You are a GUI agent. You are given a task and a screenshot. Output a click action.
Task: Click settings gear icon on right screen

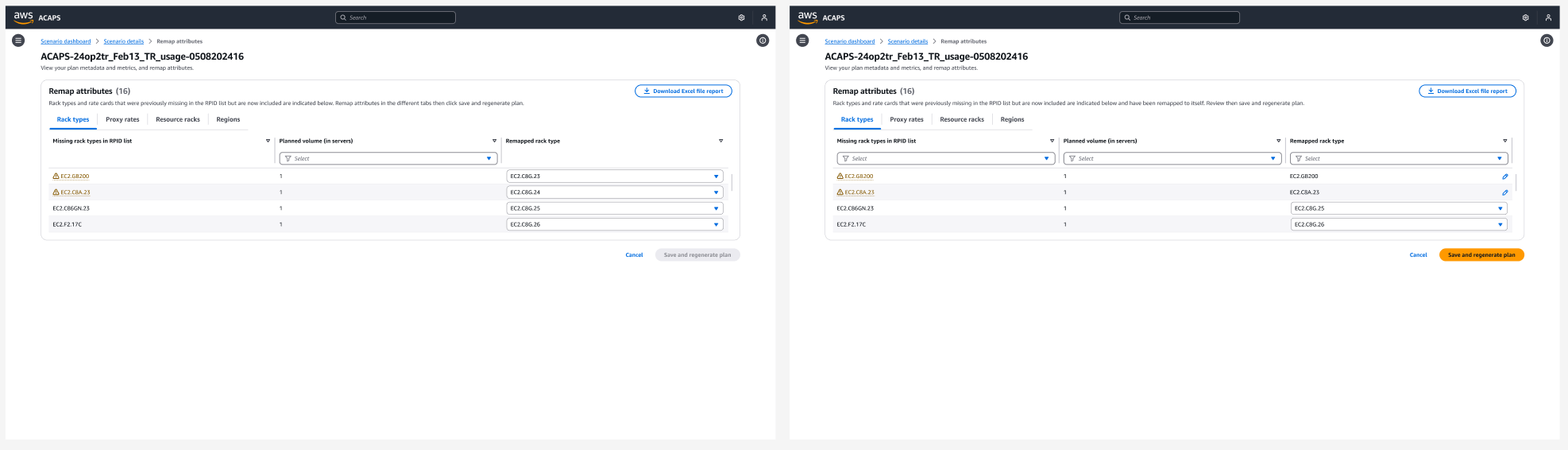click(1525, 17)
